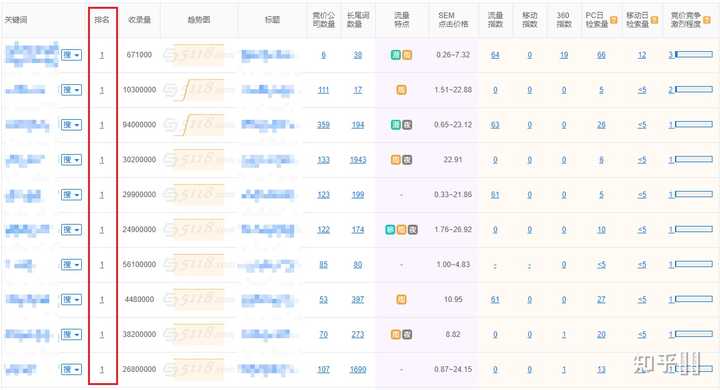Click green traffic badge in 94000000 row
720x390 pixels.
tap(396, 125)
